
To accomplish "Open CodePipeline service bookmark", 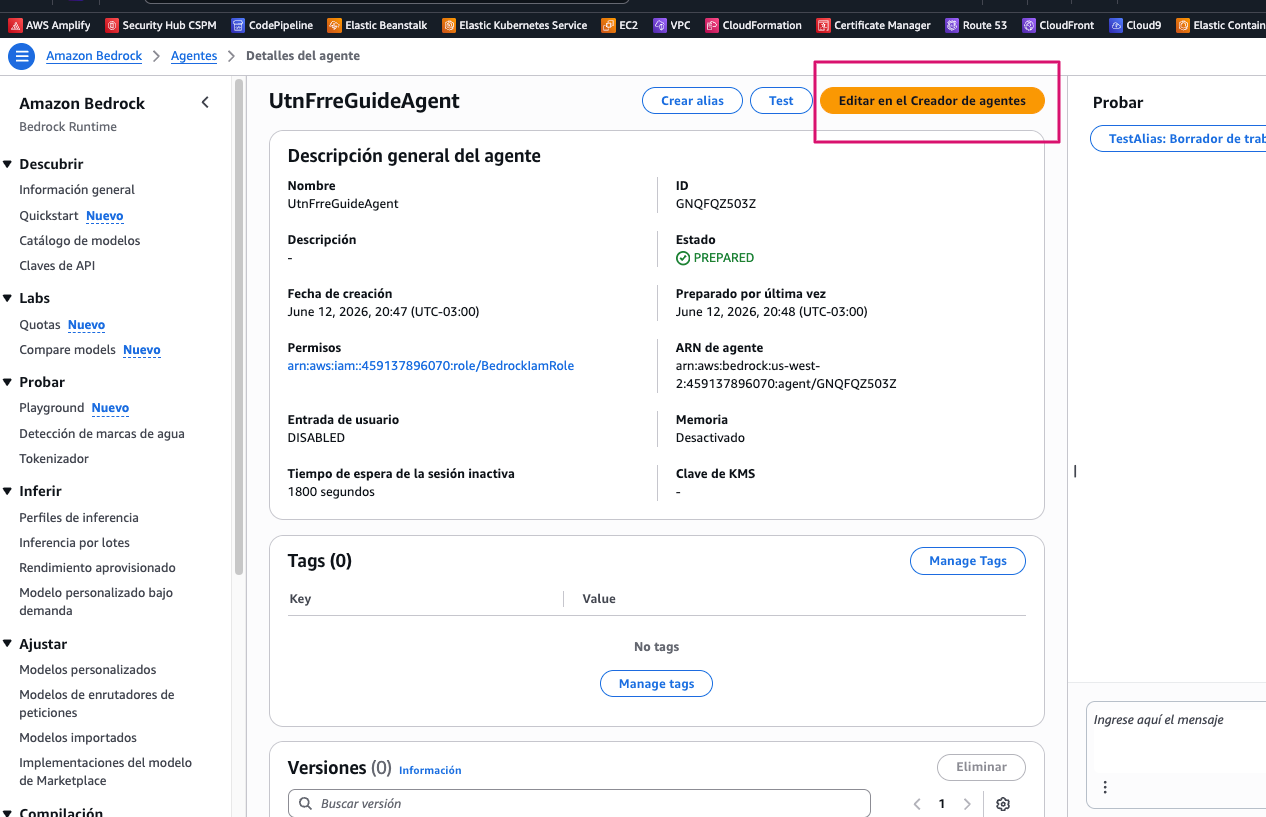I will (x=272, y=25).
